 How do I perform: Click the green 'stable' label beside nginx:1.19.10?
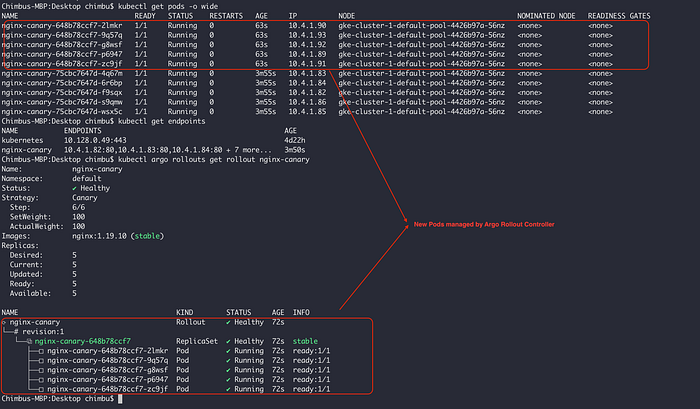tap(147, 236)
